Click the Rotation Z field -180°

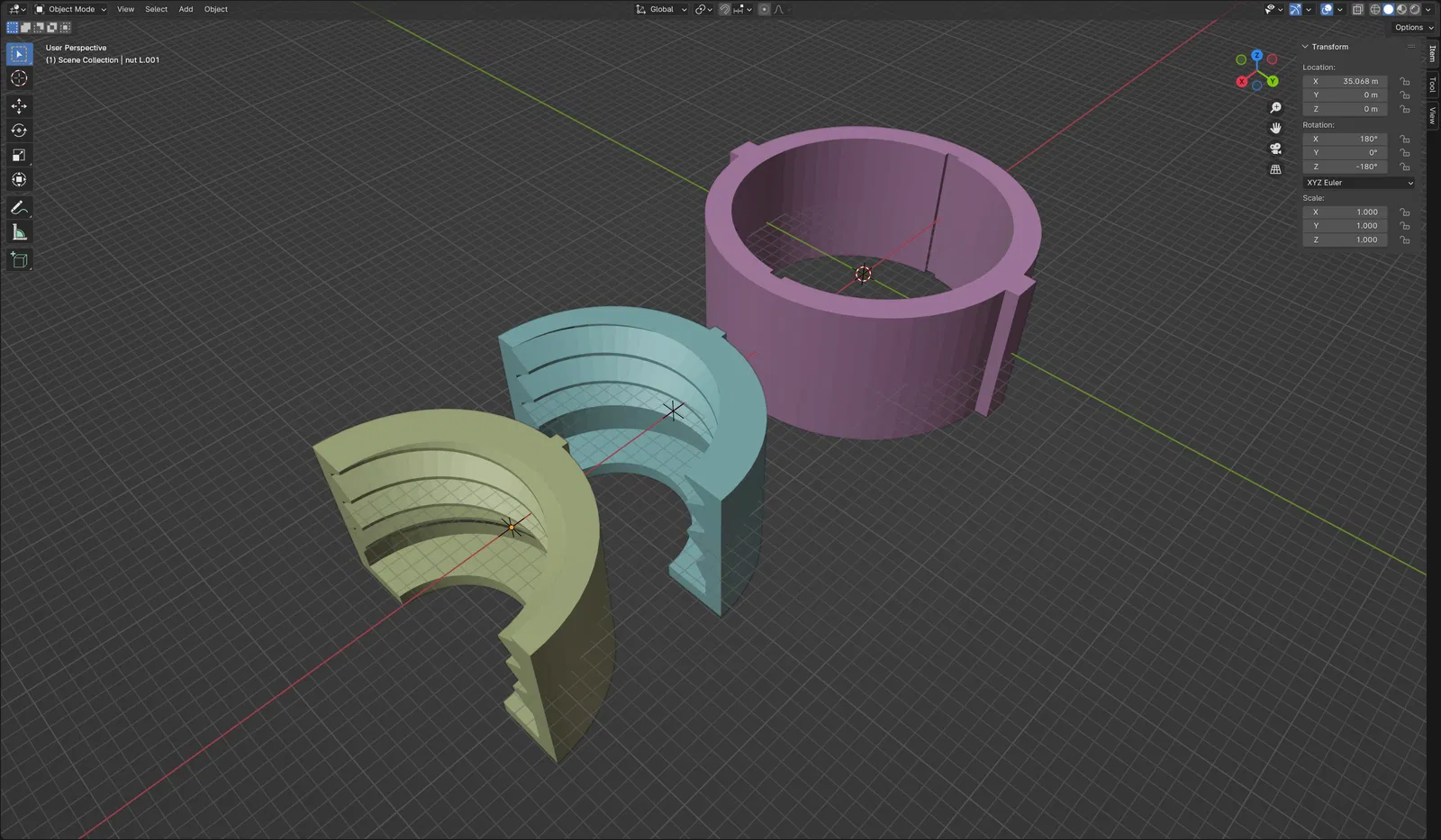[x=1346, y=167]
